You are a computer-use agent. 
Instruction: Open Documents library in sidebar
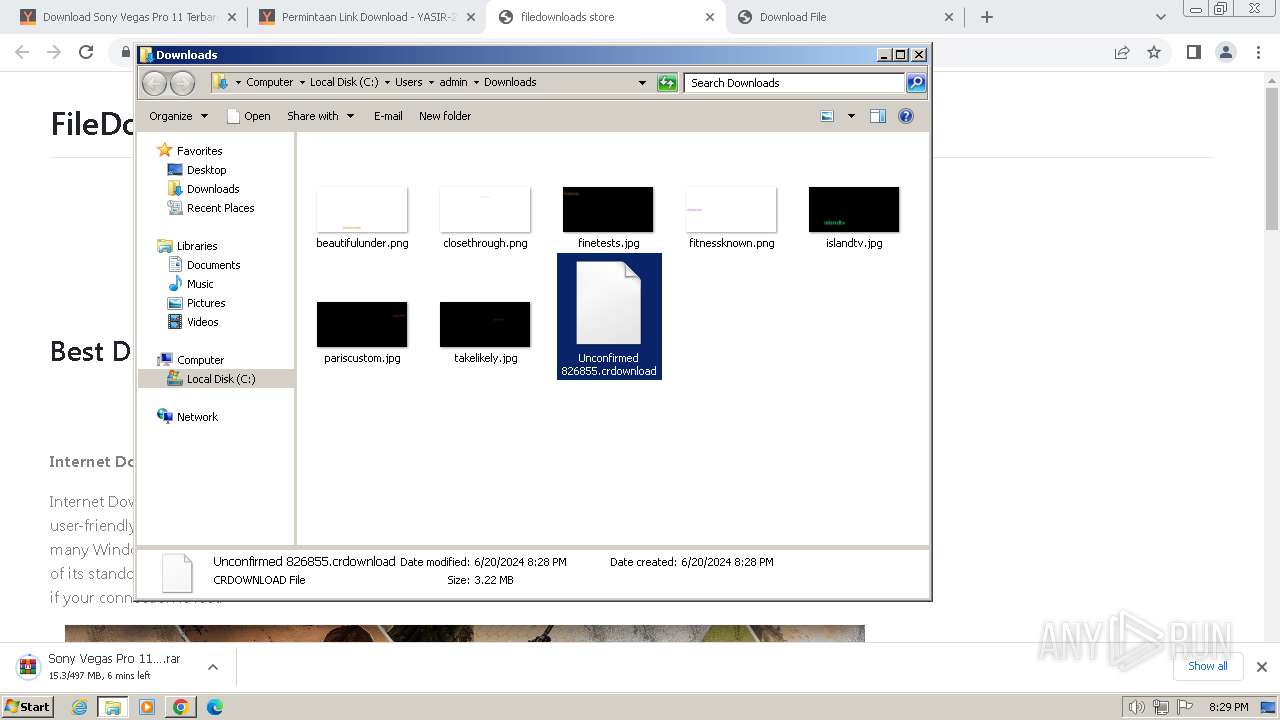(204, 265)
